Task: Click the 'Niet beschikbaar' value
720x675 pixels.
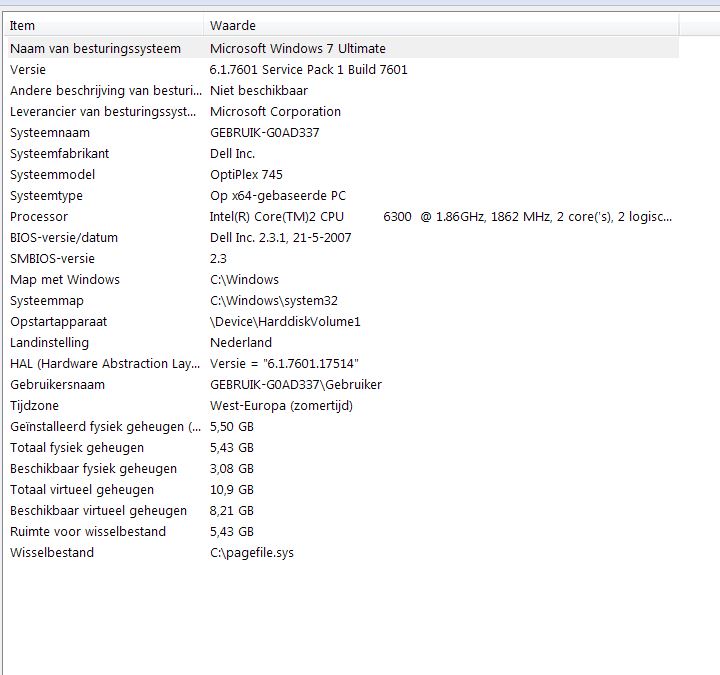Action: (259, 90)
